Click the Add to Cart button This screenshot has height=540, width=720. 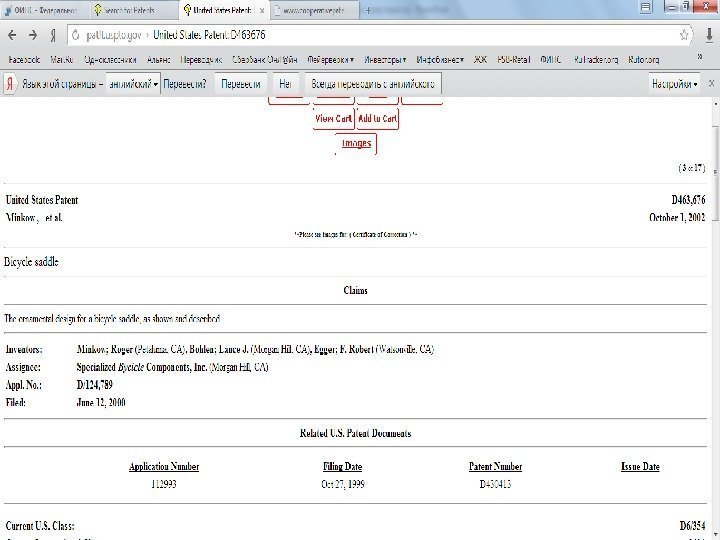point(377,118)
